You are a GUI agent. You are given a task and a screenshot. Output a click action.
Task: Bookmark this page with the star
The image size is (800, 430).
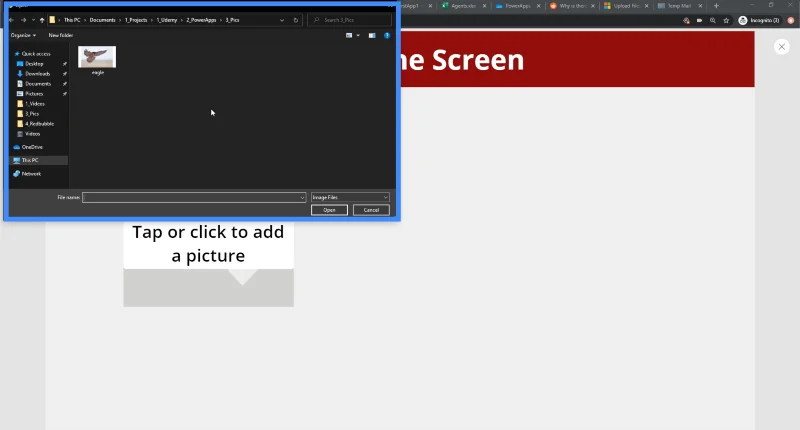coord(726,20)
